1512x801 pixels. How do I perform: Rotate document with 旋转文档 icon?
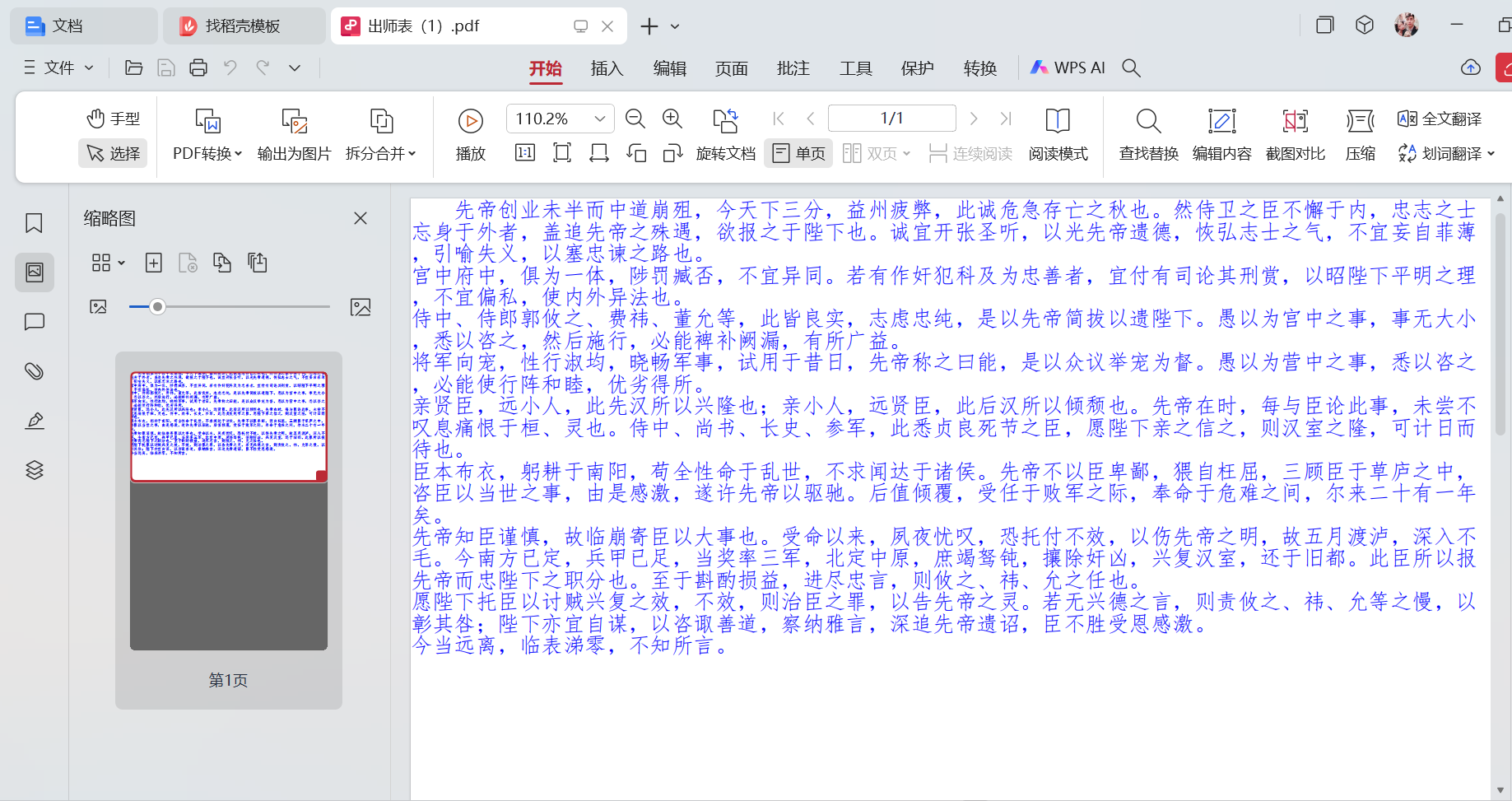[726, 136]
